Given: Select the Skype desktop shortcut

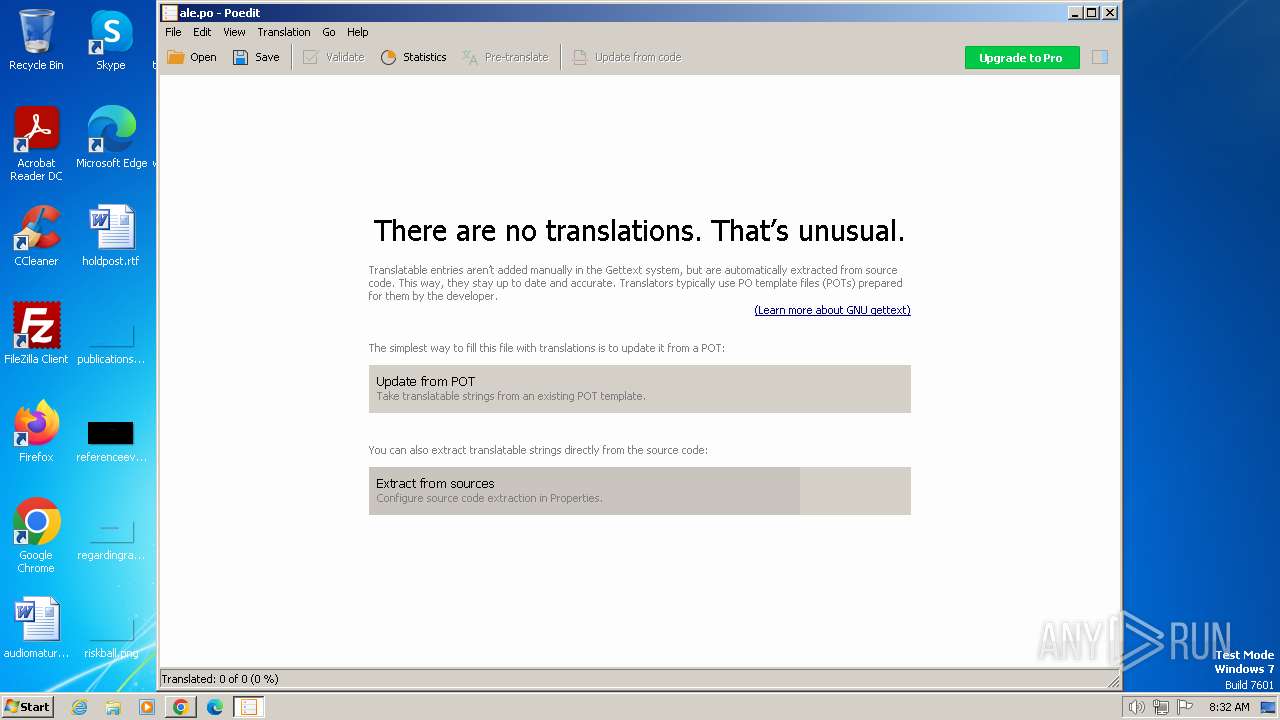Looking at the screenshot, I should click(x=111, y=40).
